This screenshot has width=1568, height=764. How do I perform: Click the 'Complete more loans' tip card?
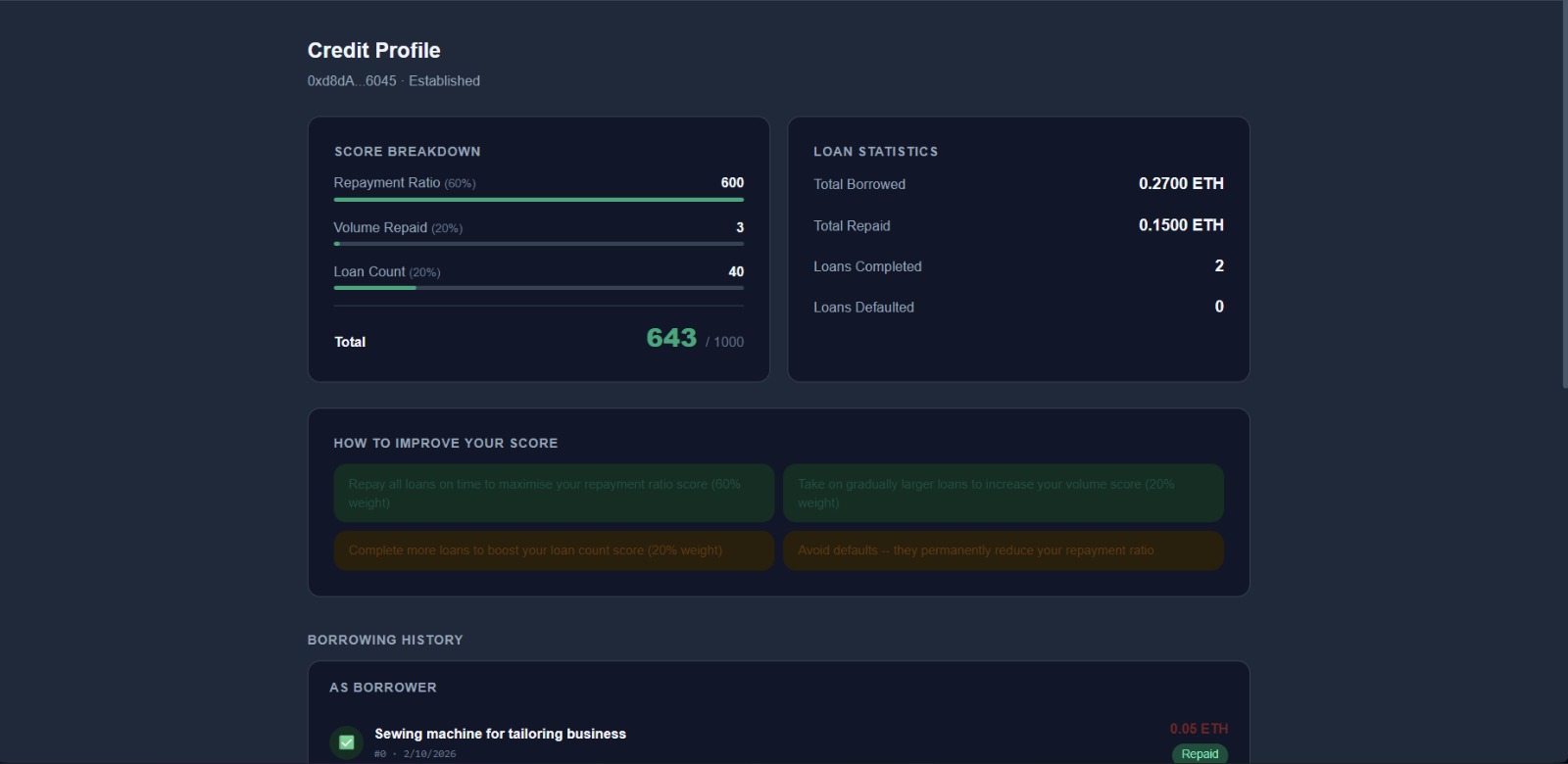tap(554, 550)
